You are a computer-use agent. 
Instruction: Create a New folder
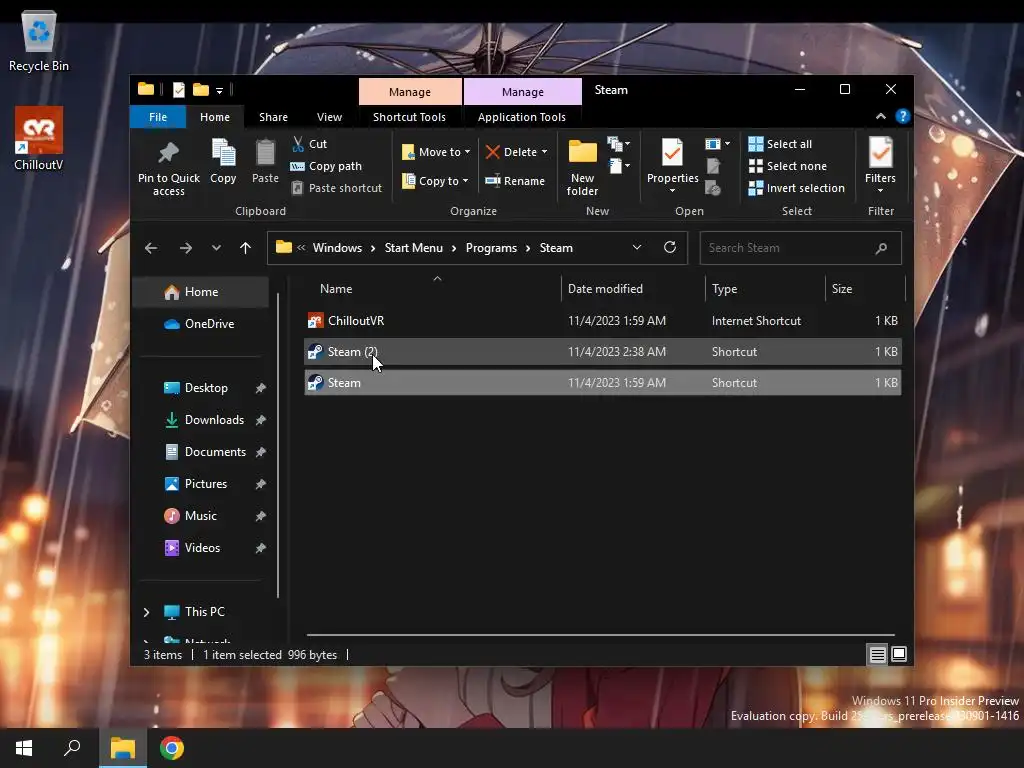(x=582, y=167)
